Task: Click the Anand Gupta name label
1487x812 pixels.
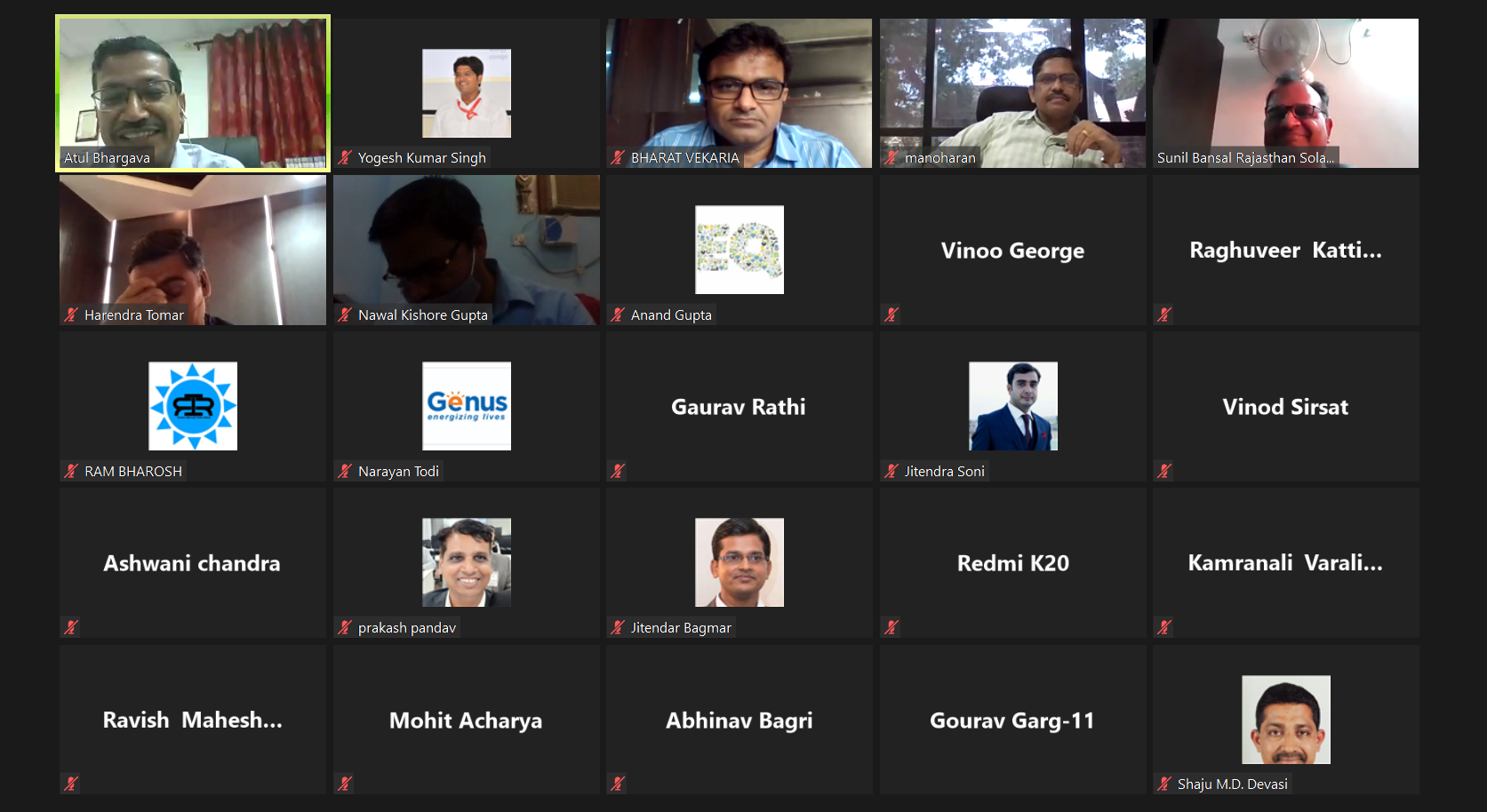Action: 671,315
